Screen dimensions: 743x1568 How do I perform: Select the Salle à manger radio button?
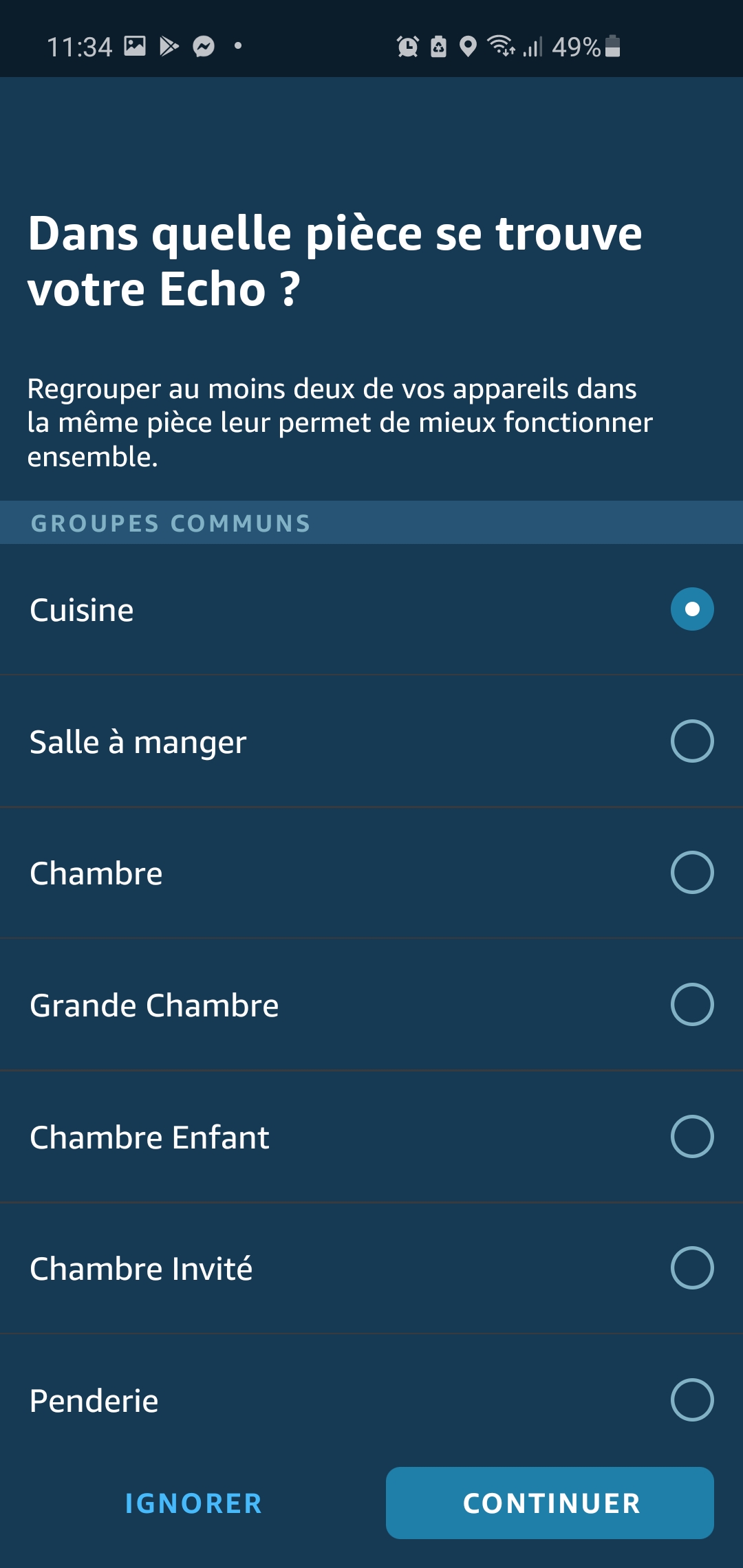click(x=691, y=741)
